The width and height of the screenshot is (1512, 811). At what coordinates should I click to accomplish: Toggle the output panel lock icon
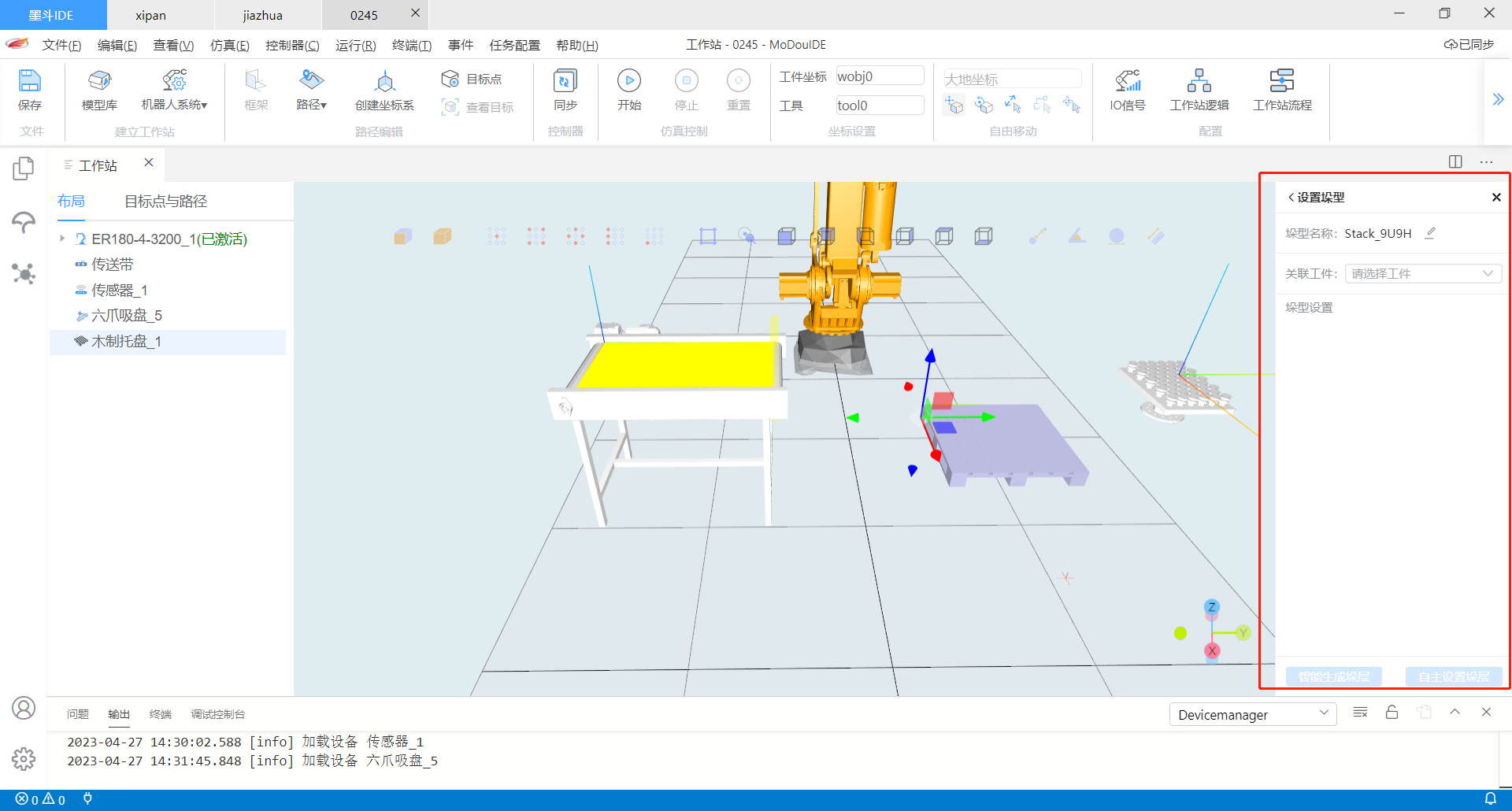[x=1392, y=713]
